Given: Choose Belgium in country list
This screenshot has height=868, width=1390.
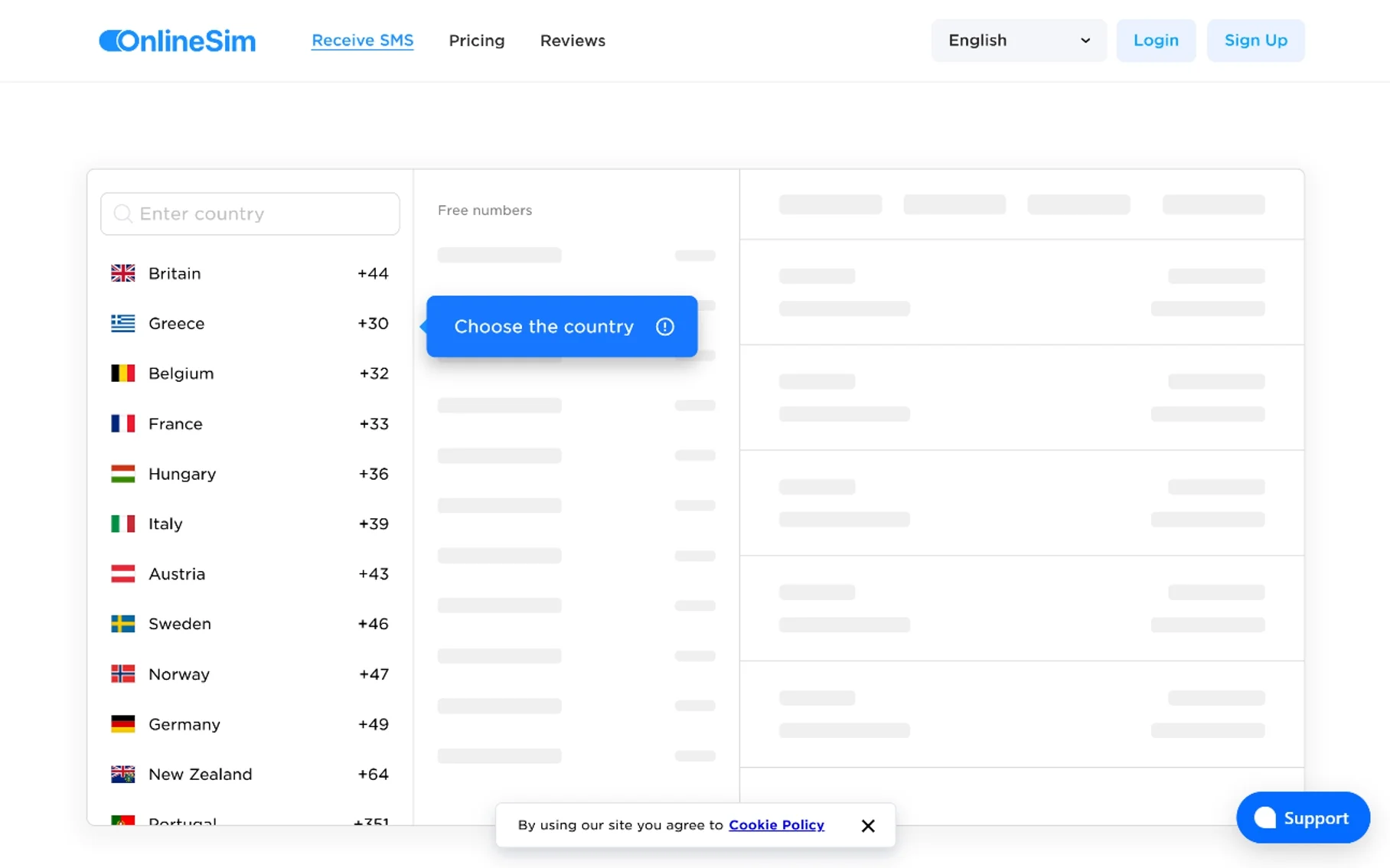Looking at the screenshot, I should click(250, 374).
